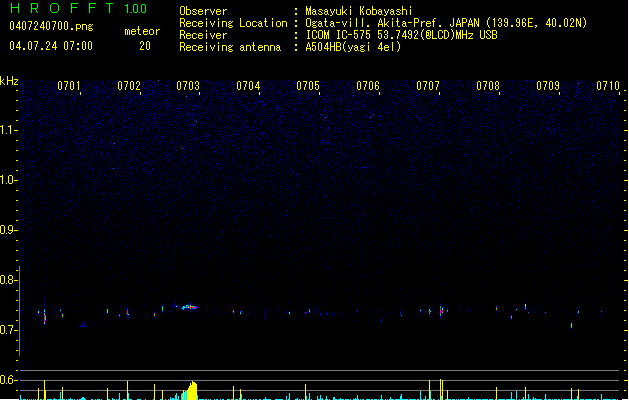Click the 0701 time marker
This screenshot has width=629, height=400.
tap(69, 86)
